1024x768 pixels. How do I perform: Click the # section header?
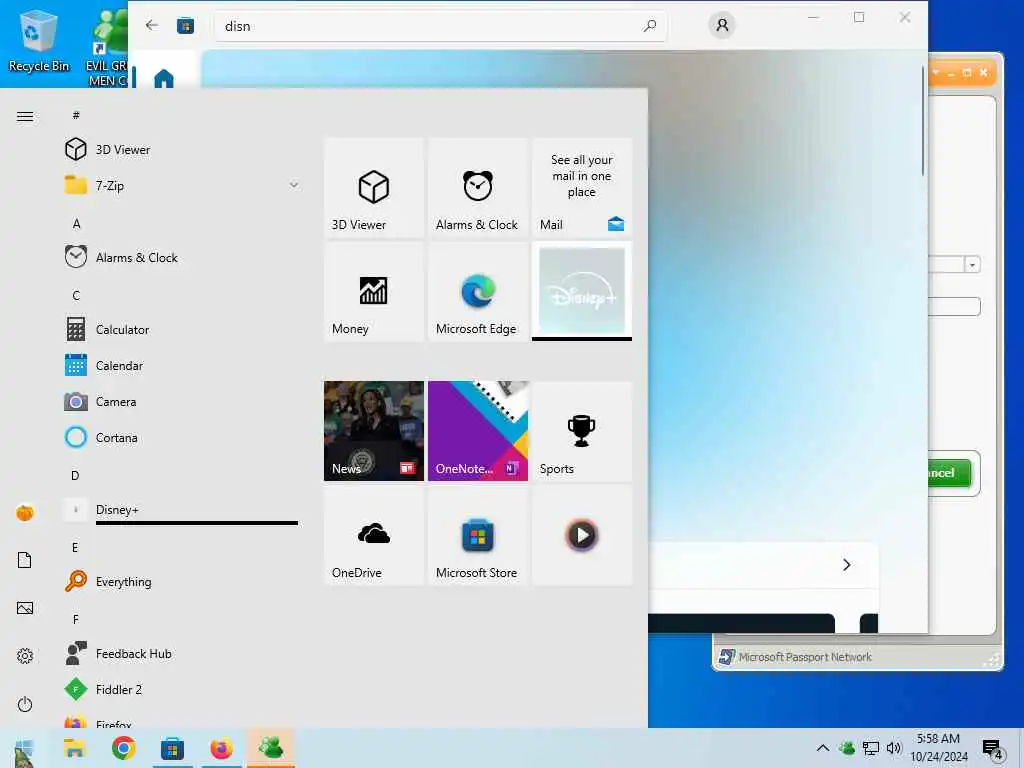76,115
